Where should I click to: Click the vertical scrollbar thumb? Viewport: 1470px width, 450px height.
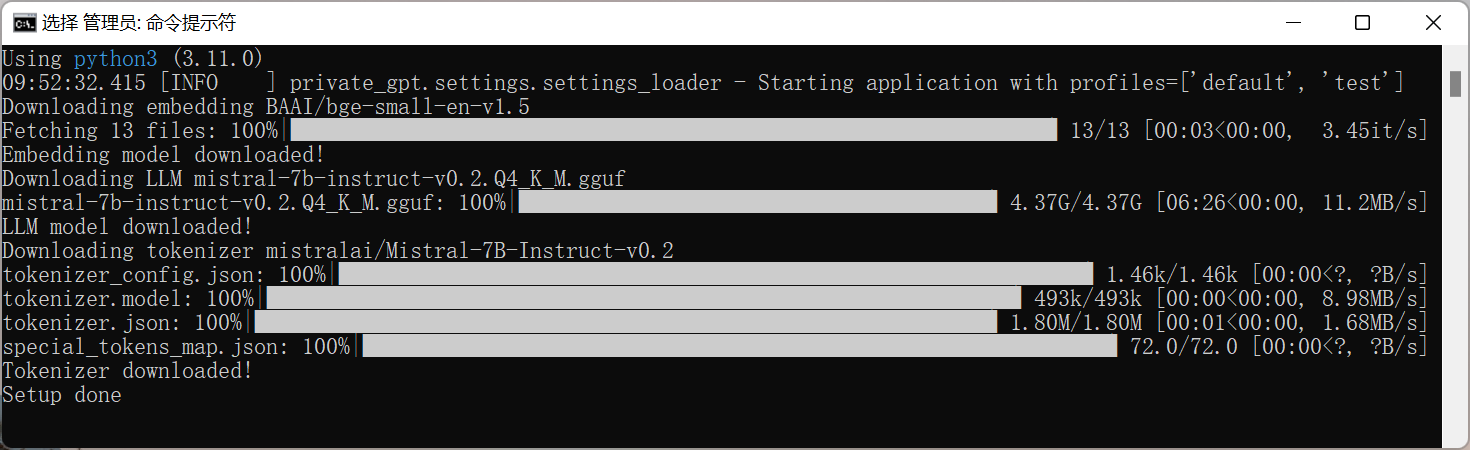click(x=1456, y=84)
